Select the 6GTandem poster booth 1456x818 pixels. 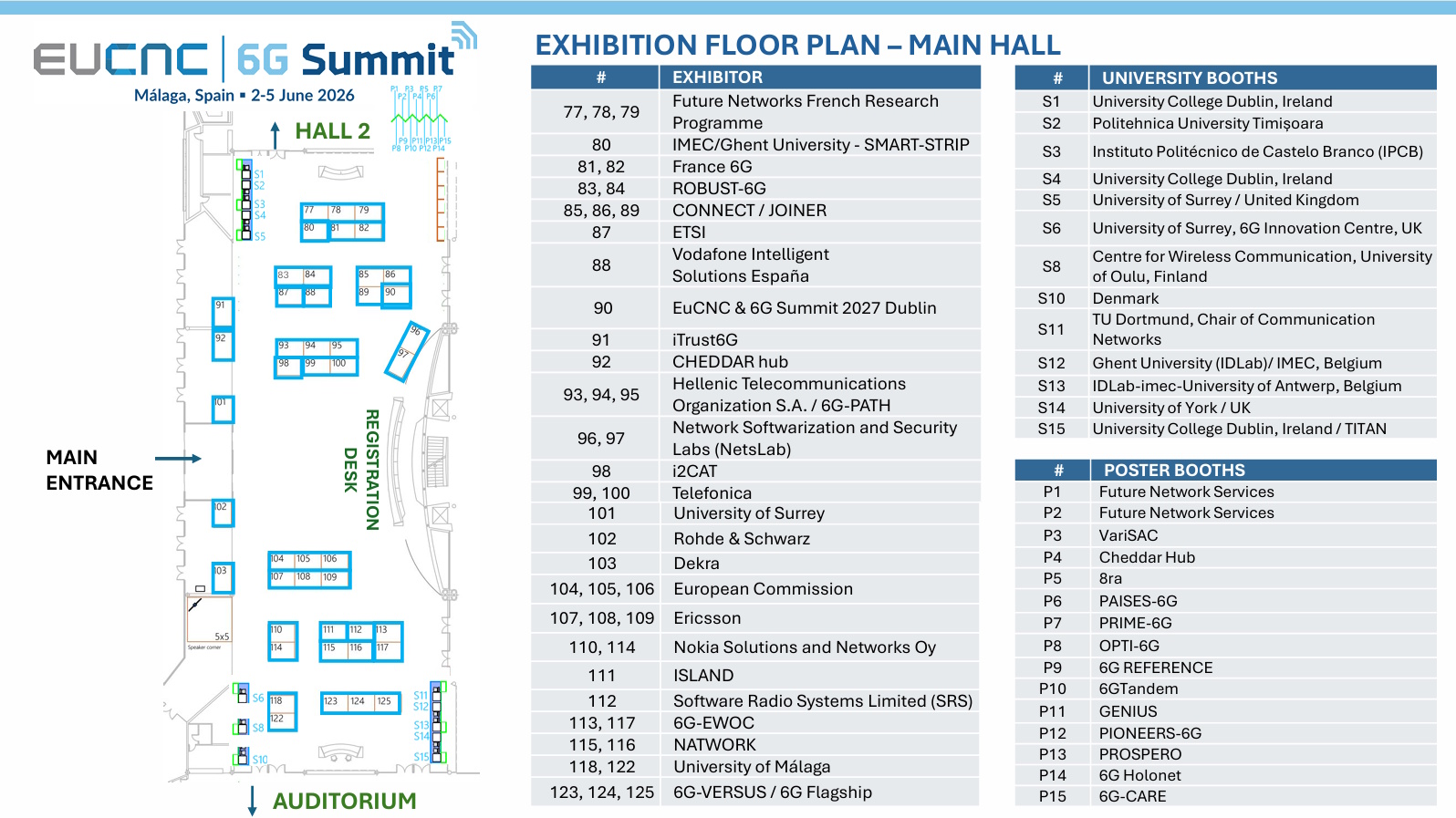1139,689
